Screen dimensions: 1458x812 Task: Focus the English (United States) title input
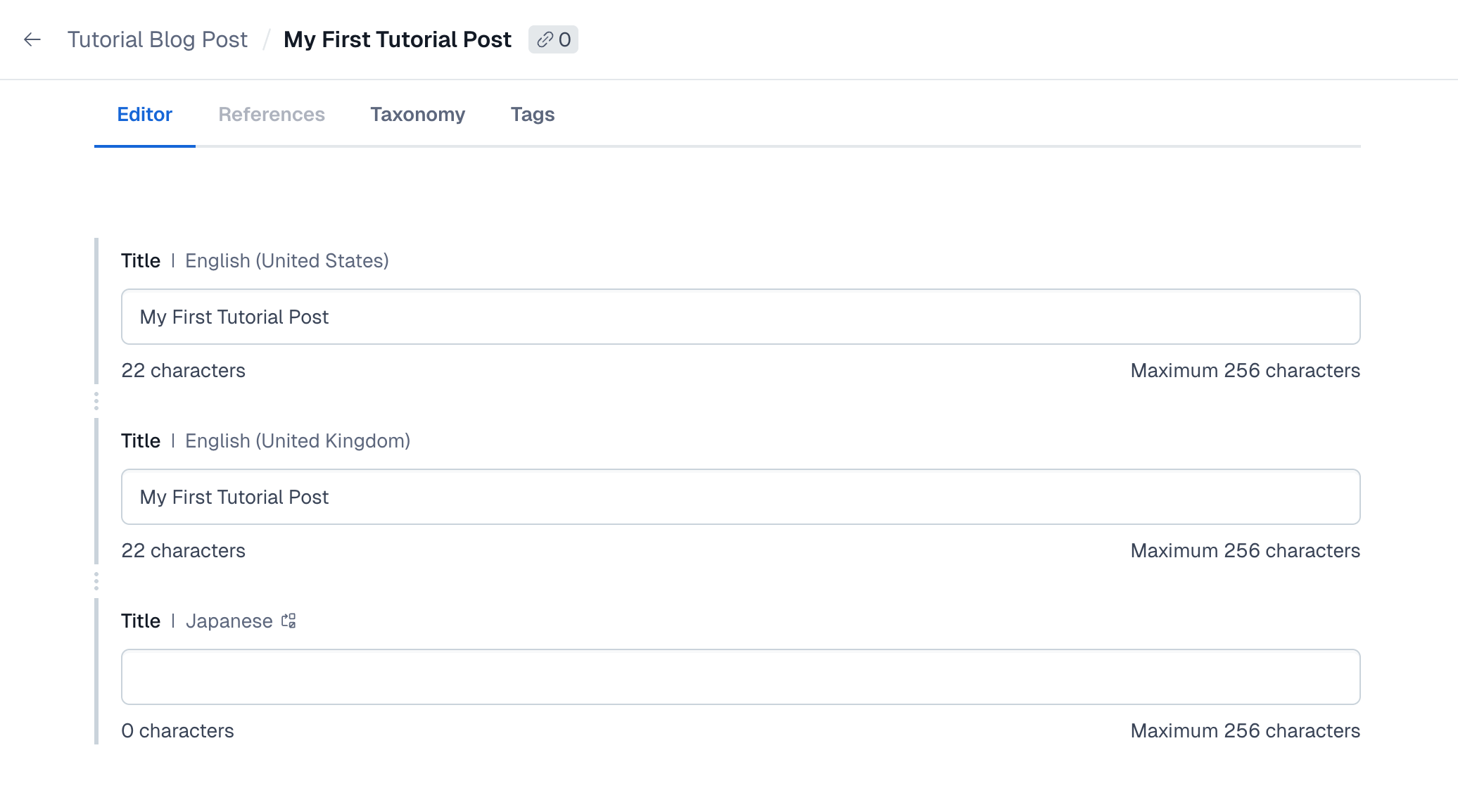[740, 317]
